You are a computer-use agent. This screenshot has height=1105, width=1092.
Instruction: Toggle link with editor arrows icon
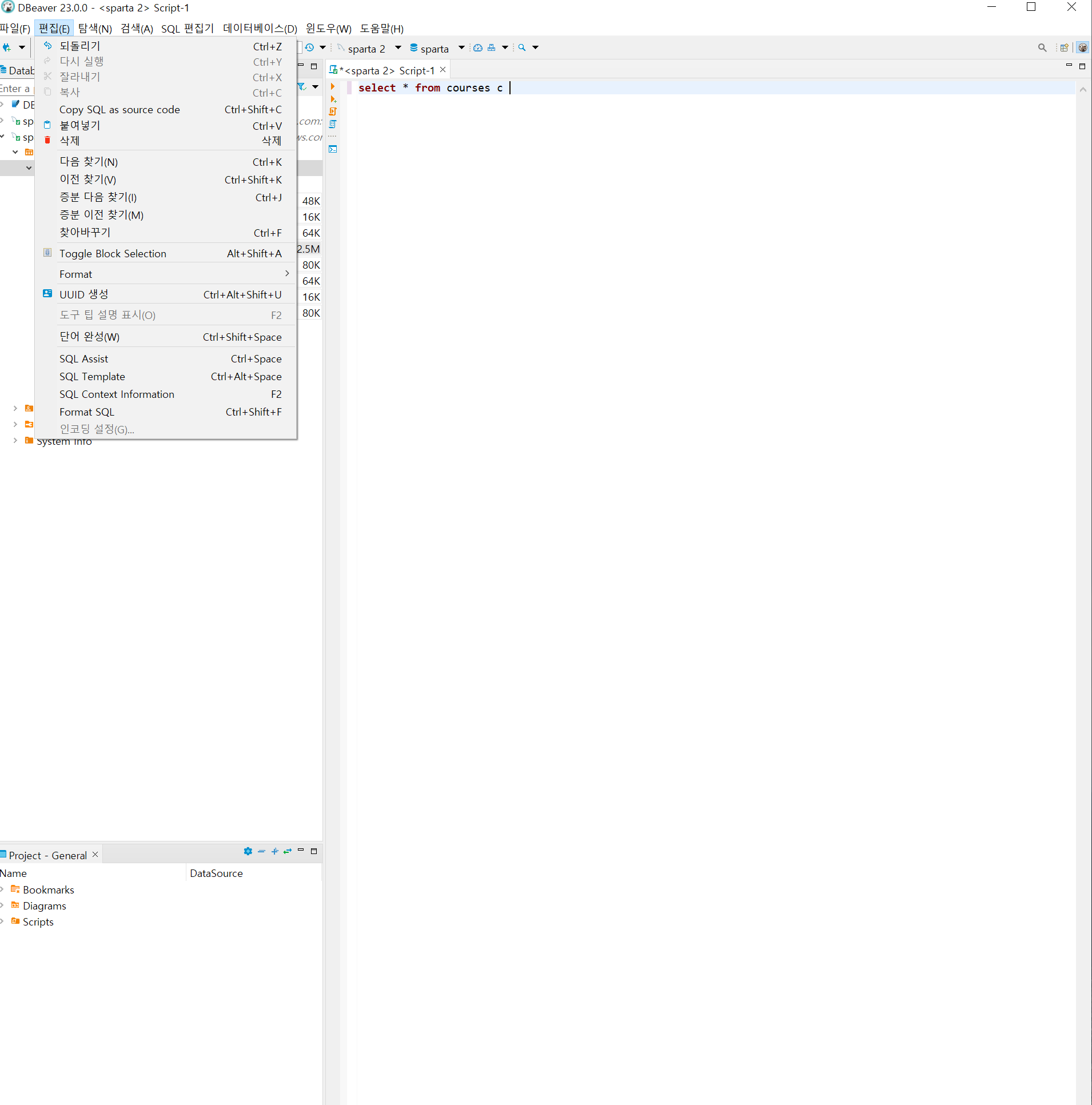pos(288,851)
